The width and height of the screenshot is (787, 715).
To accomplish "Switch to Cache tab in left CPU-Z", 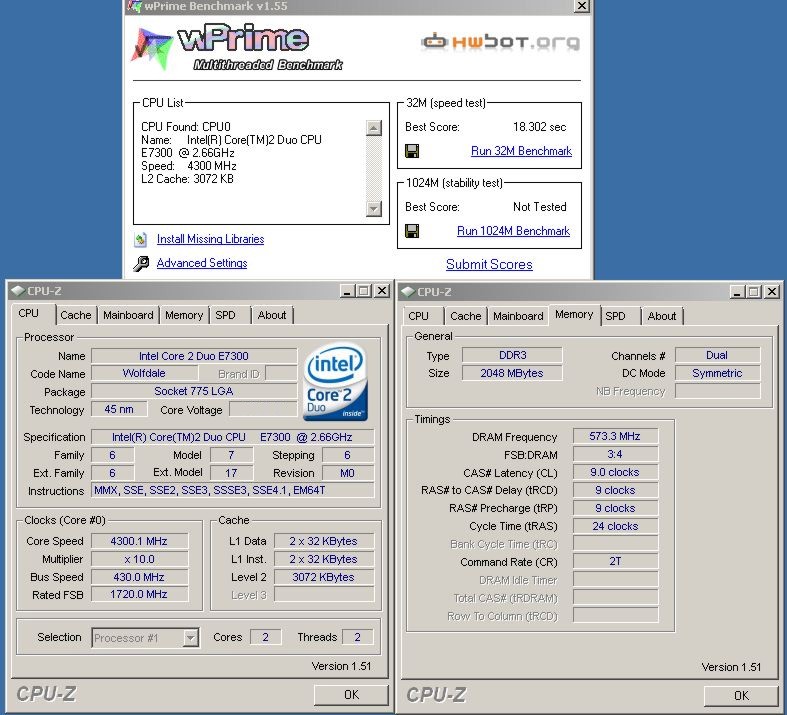I will click(76, 315).
